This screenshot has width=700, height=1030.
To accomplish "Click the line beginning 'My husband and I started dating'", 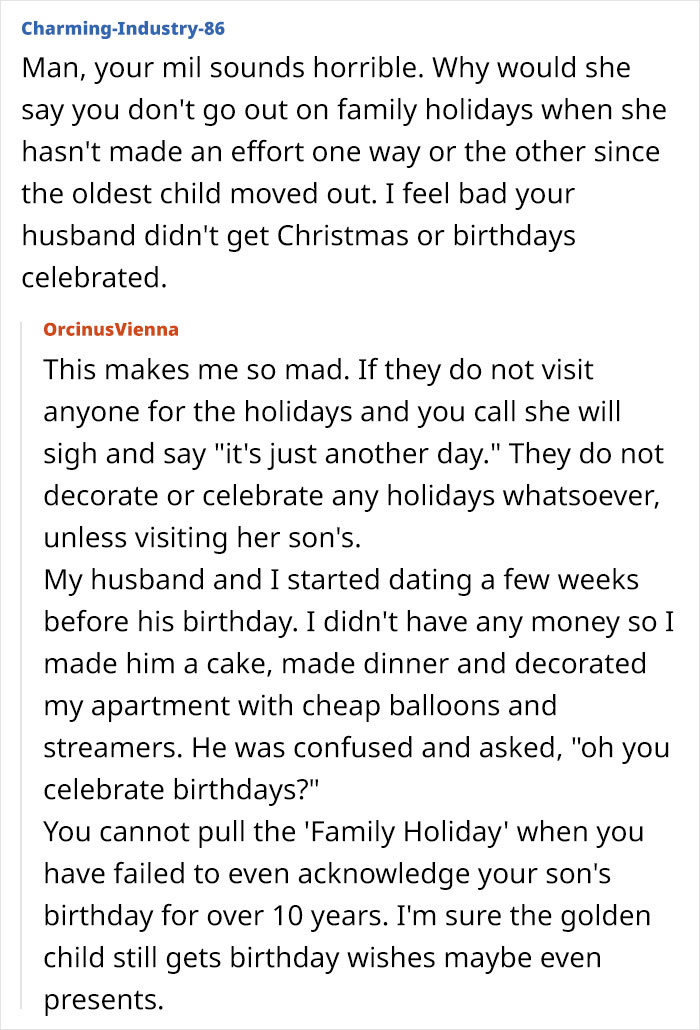I will pos(341,580).
